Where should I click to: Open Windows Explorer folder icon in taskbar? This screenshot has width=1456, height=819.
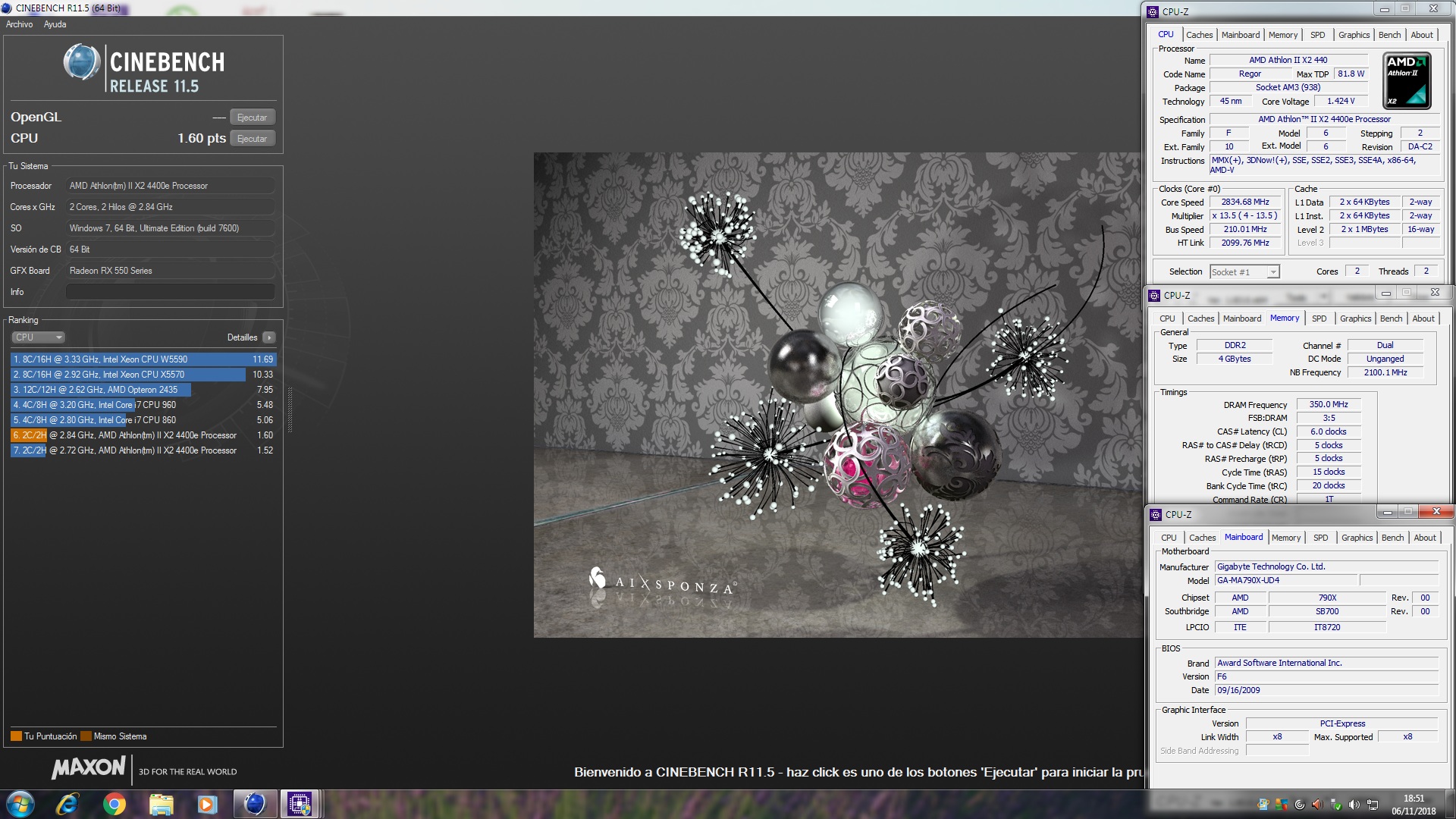[161, 804]
